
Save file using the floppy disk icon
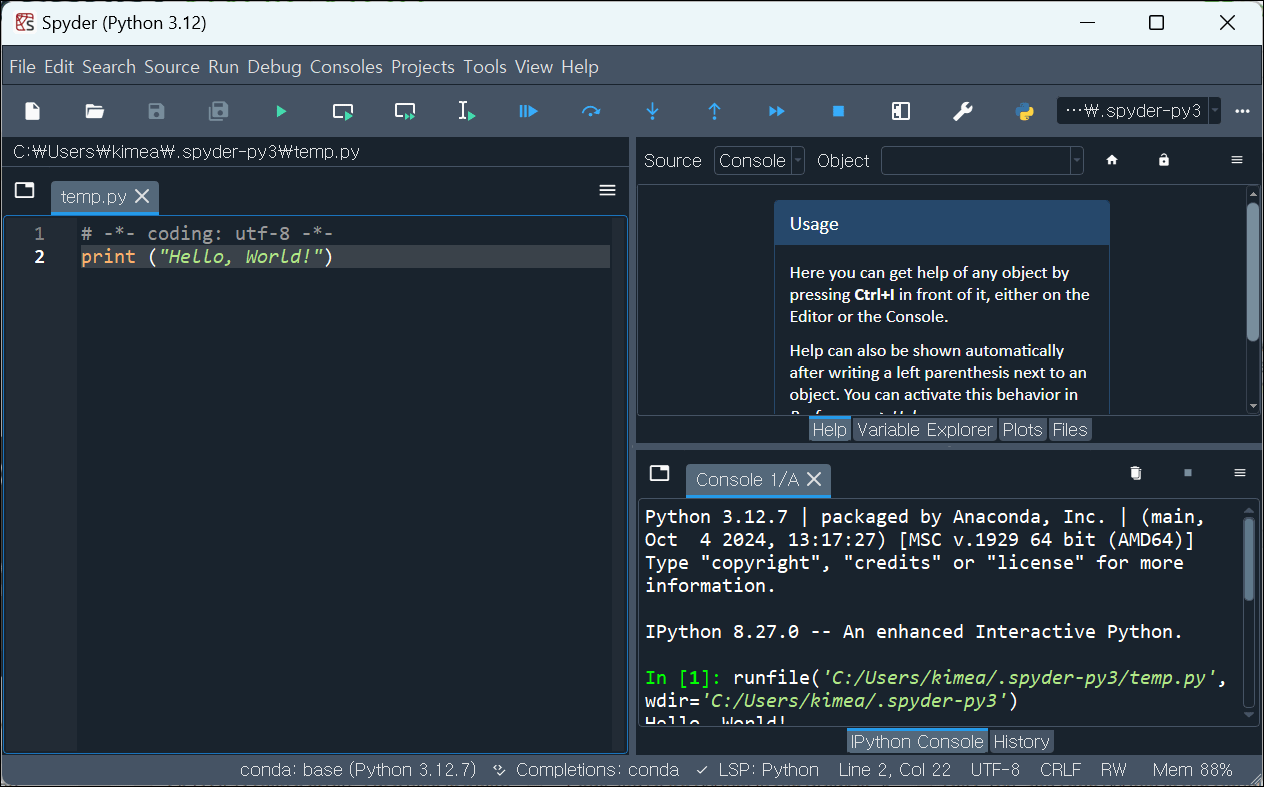click(x=156, y=111)
